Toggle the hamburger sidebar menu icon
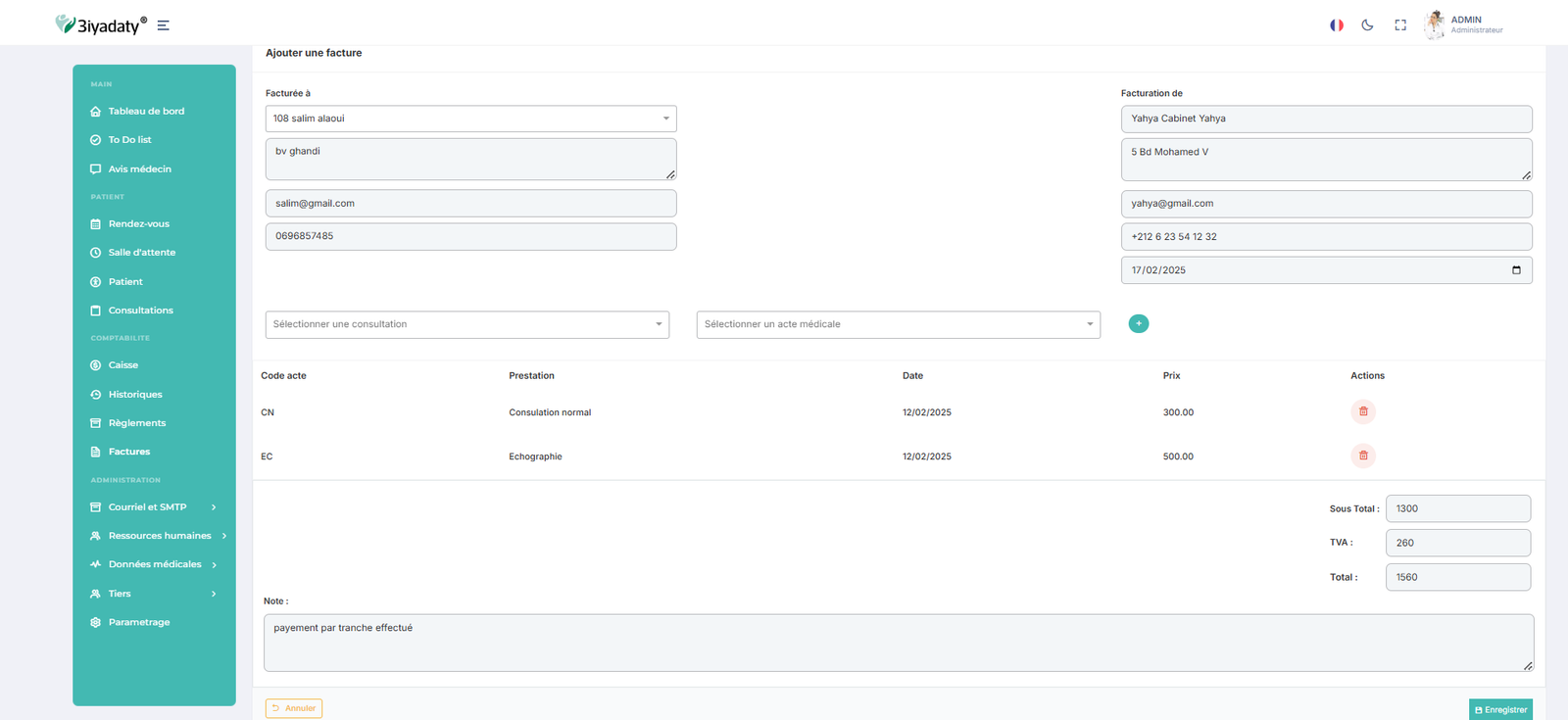The image size is (1568, 720). point(163,25)
